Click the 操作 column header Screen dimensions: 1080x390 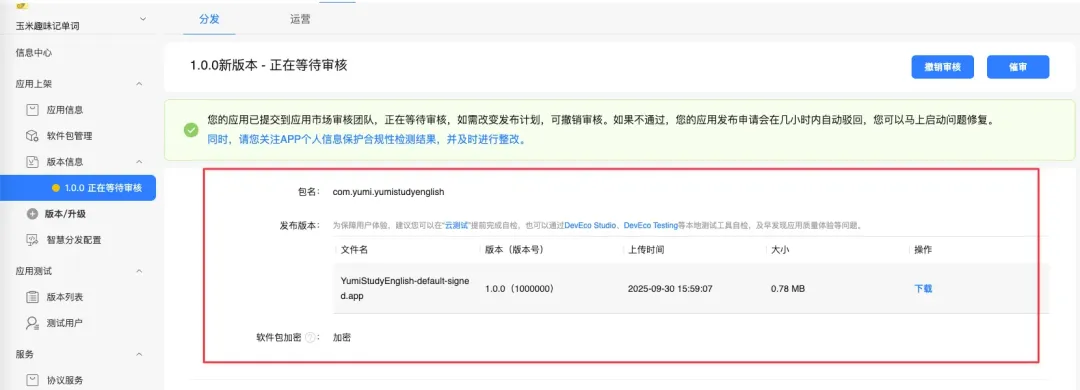[923, 249]
